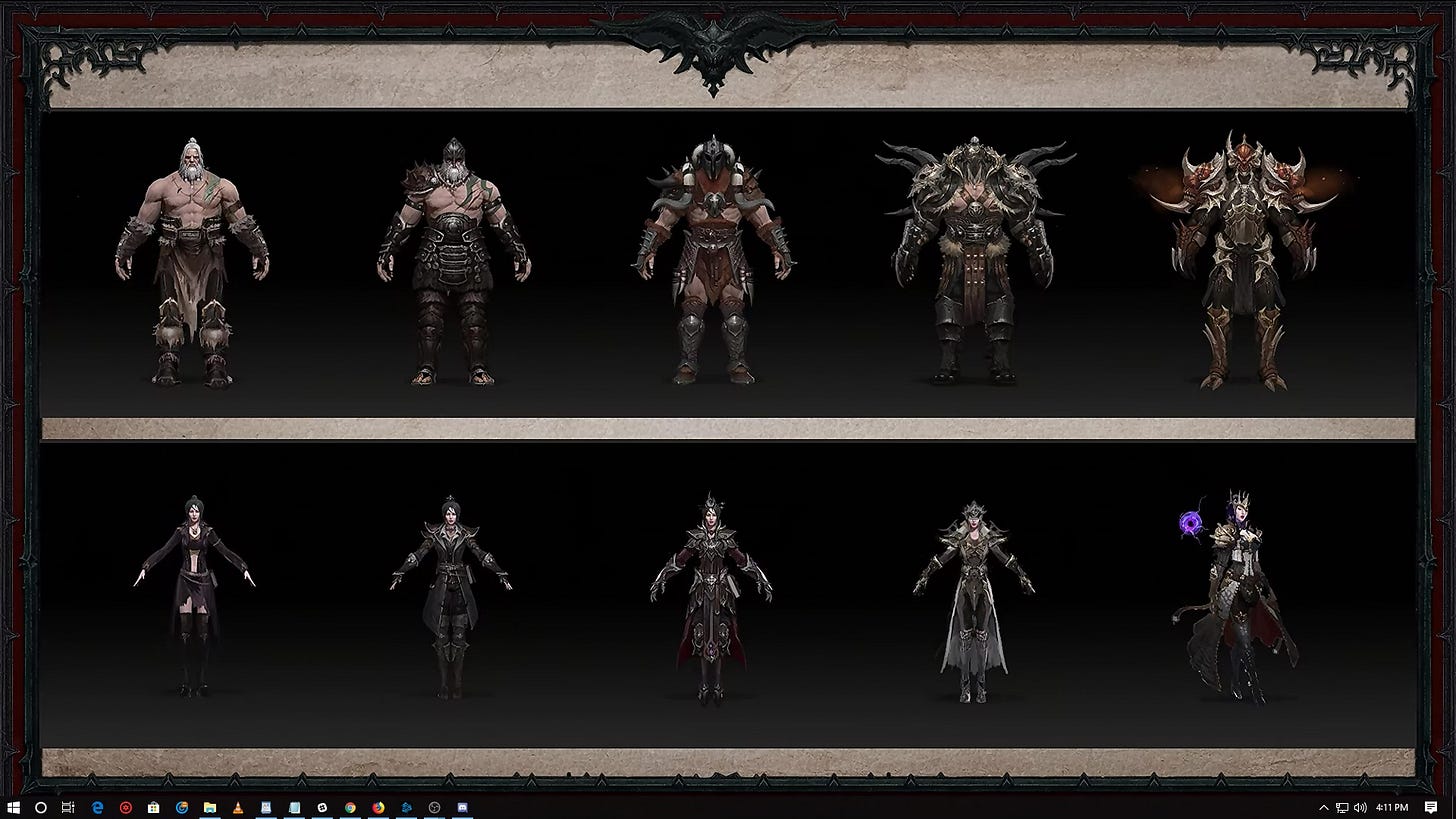Screen dimensions: 1456x819
Task: Select the barbarian with fiery orange glowing shoulders
Action: tap(1242, 261)
